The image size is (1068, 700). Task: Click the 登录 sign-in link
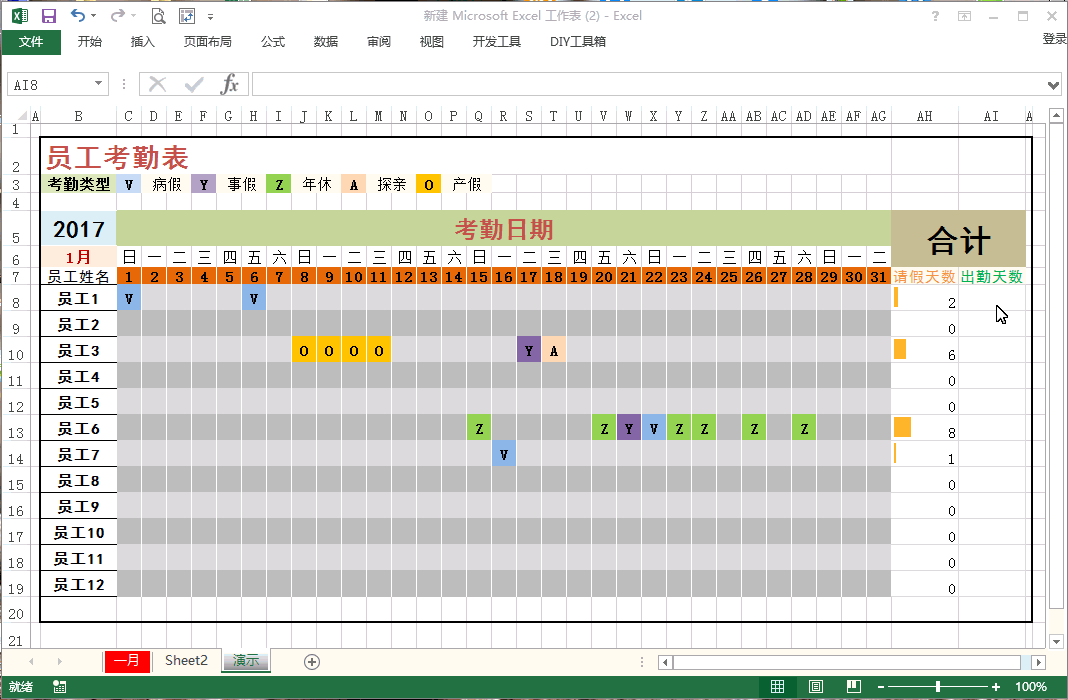click(1054, 39)
